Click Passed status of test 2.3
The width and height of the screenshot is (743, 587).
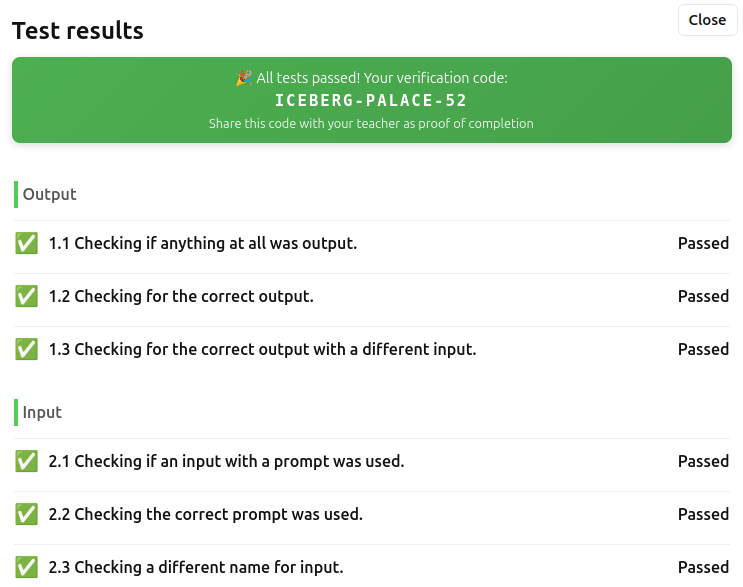(x=703, y=567)
